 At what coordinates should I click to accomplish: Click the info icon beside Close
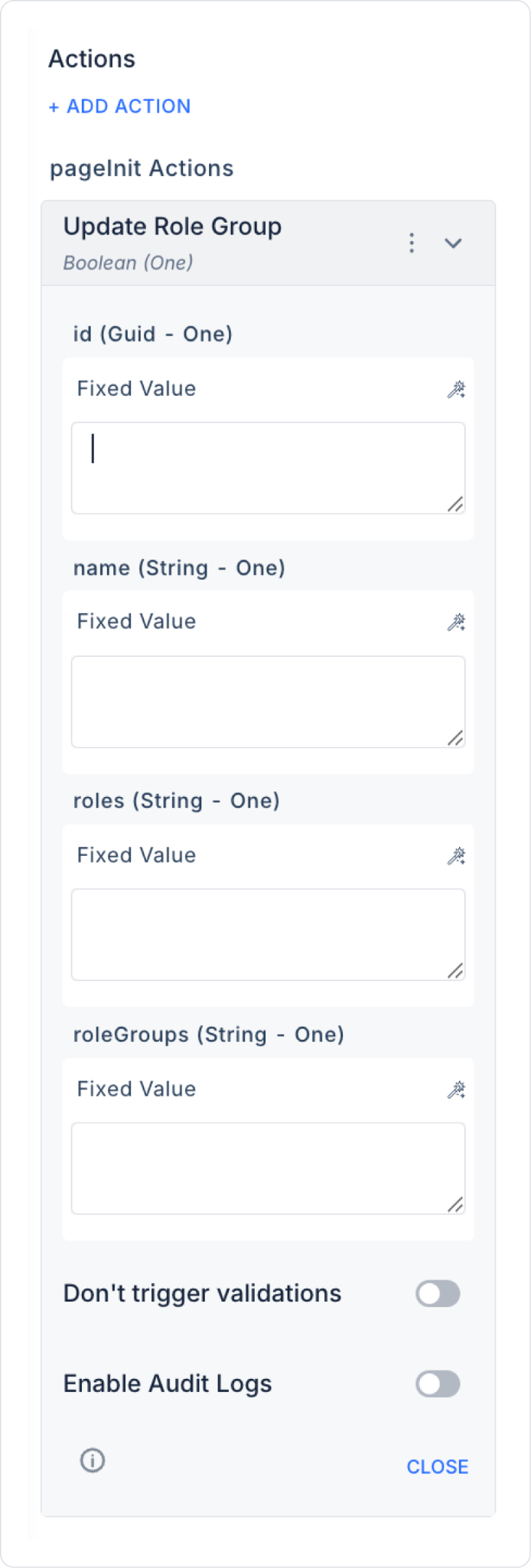(93, 1461)
